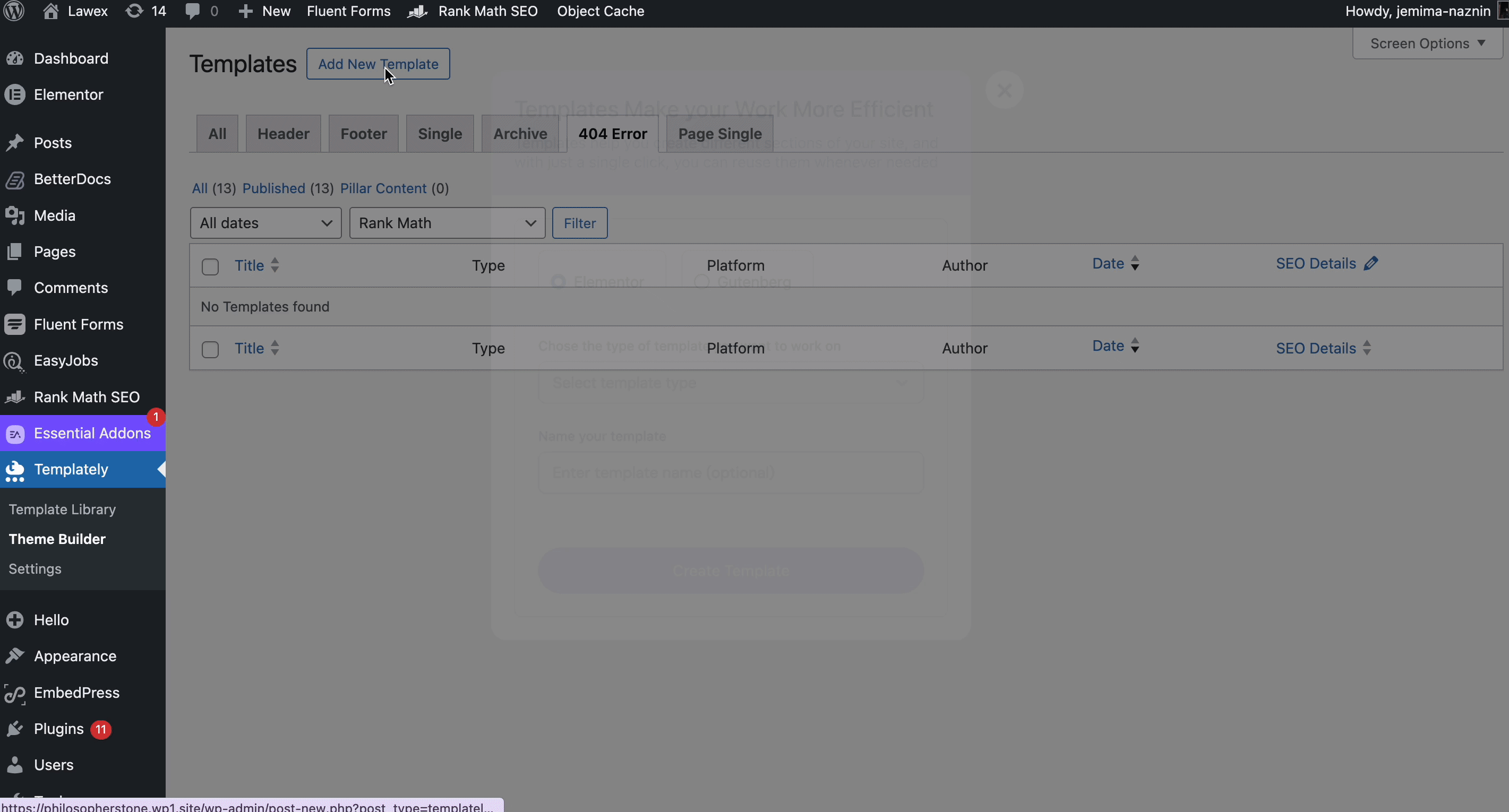The width and height of the screenshot is (1509, 812).
Task: Open the Dashboard sidebar icon
Action: (x=15, y=58)
